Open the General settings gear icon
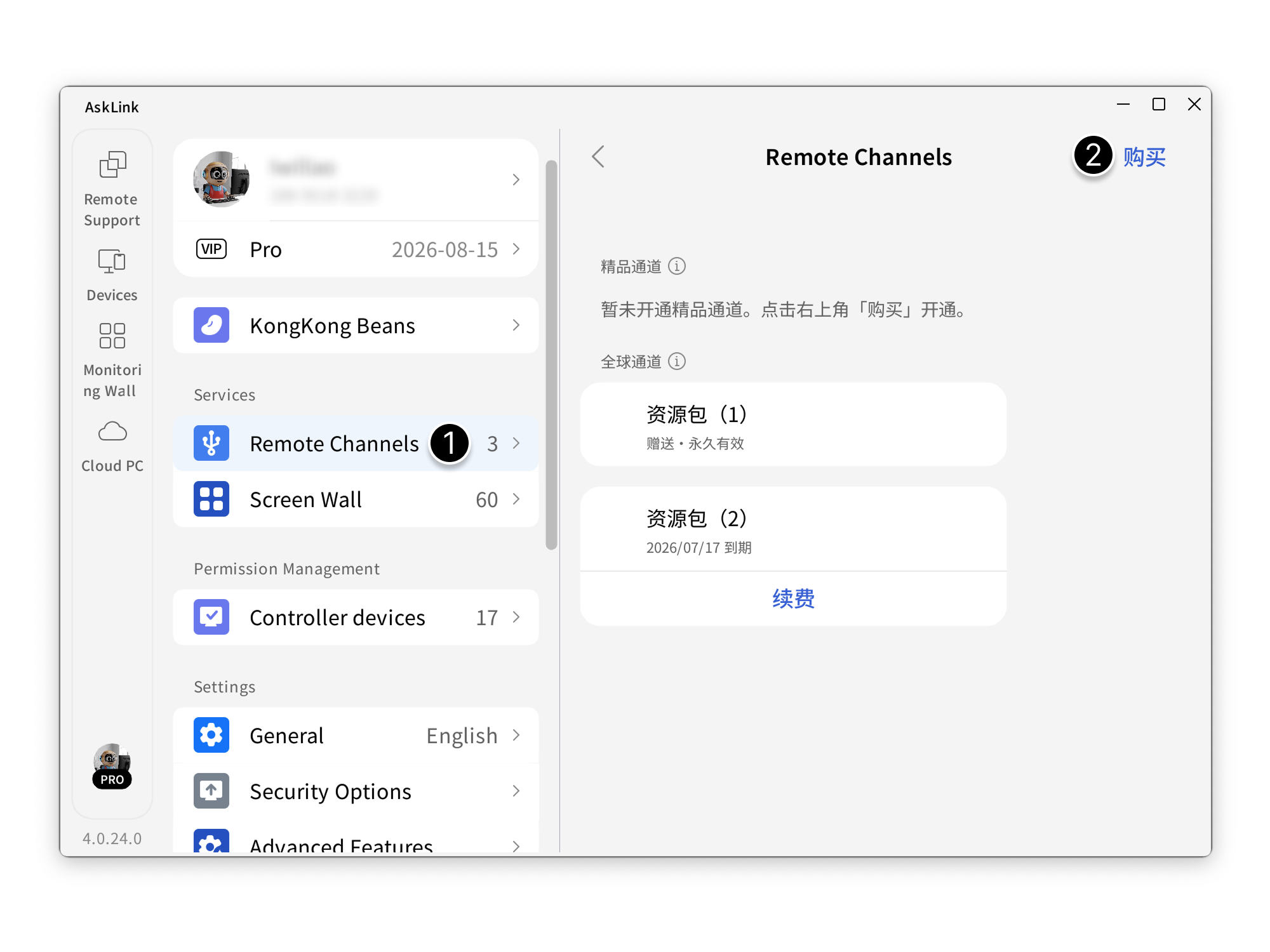The height and width of the screenshot is (952, 1270). coord(211,734)
